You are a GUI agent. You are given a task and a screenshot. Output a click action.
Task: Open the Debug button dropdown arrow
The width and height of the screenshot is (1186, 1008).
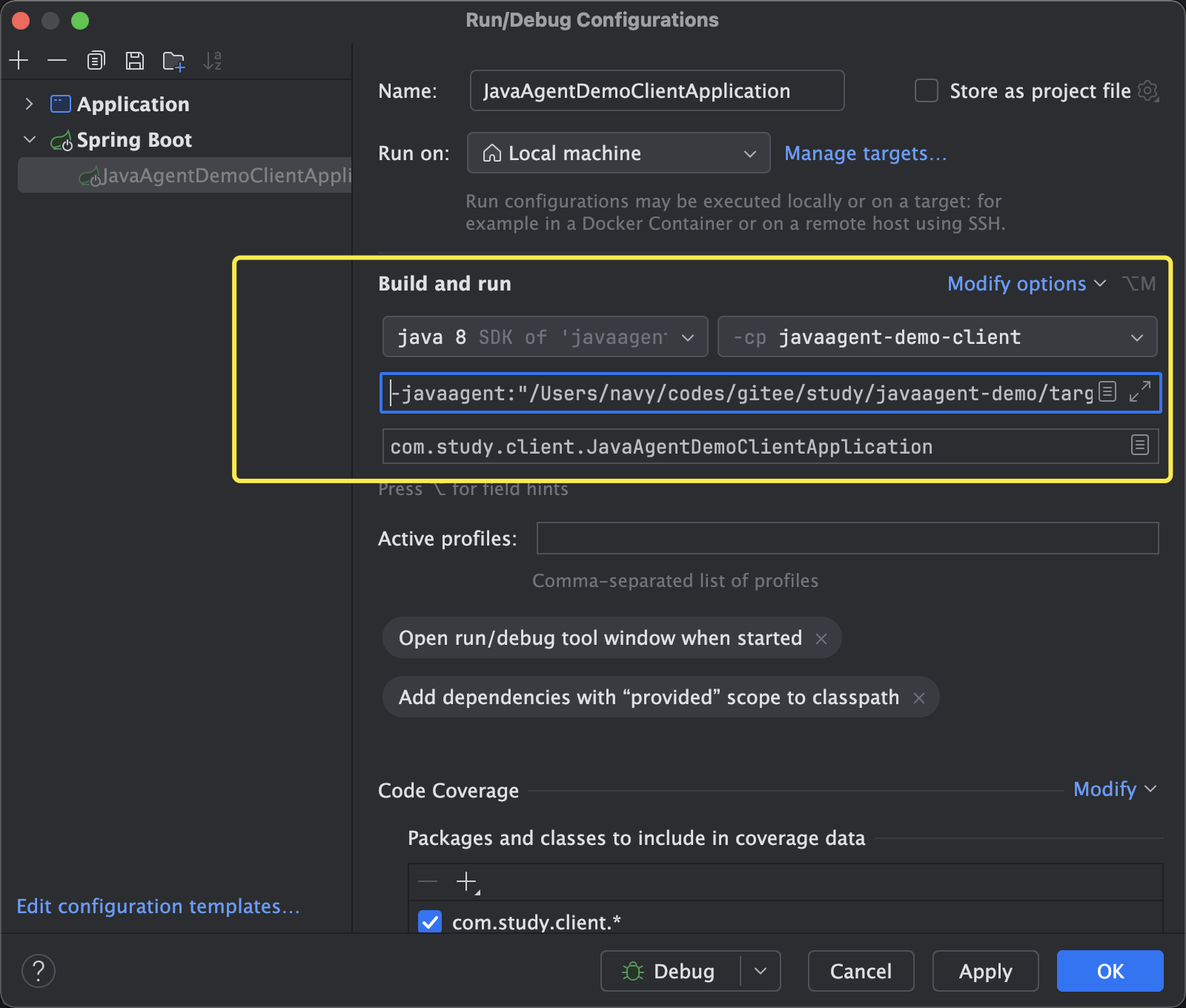click(761, 971)
